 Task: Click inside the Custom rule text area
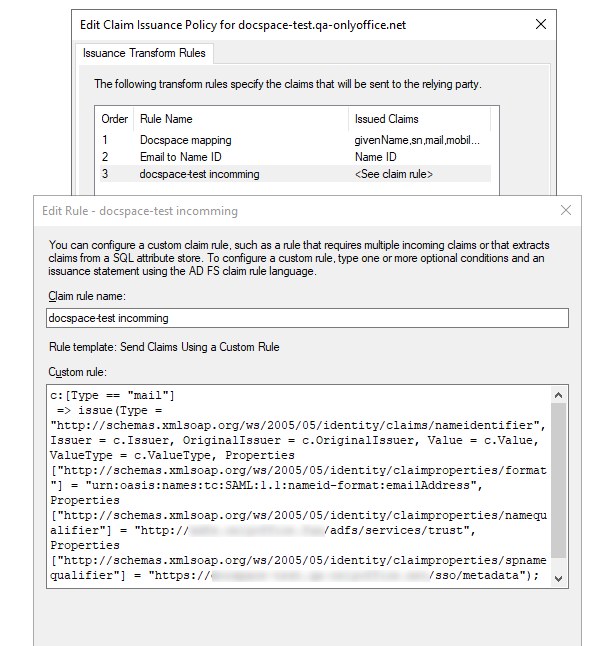(299, 486)
